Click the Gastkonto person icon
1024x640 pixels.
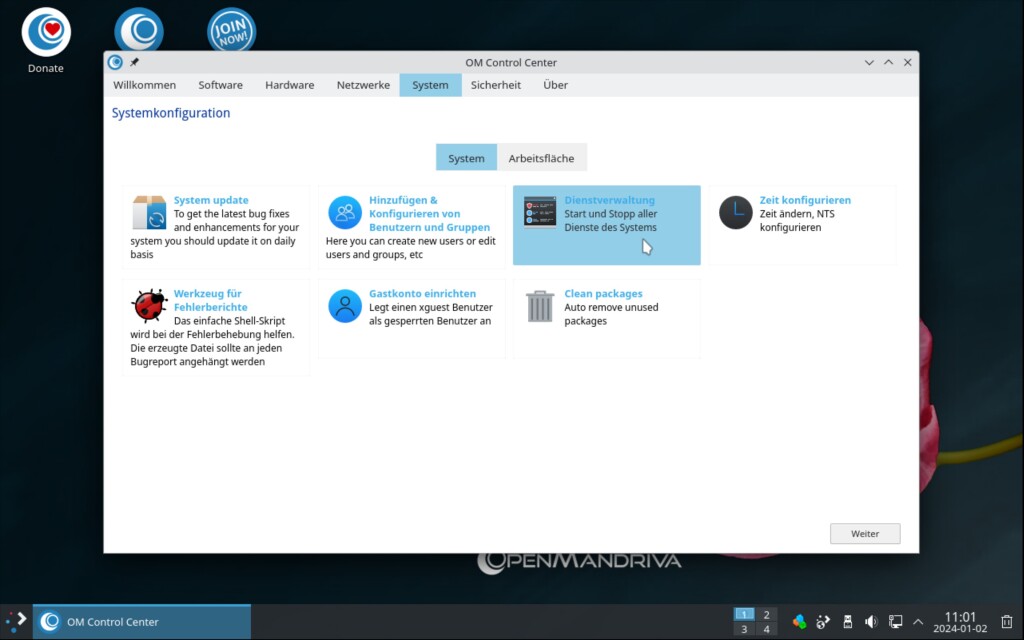click(345, 306)
